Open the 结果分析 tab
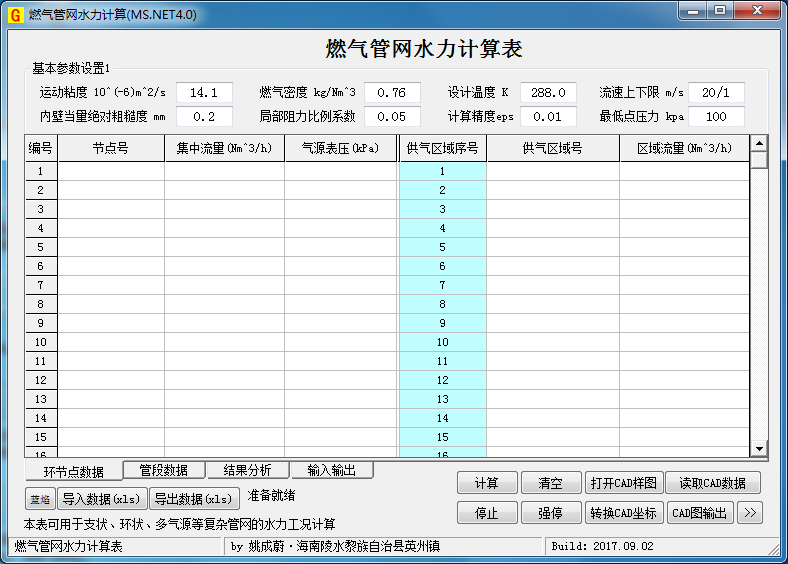Image resolution: width=788 pixels, height=564 pixels. (x=247, y=470)
